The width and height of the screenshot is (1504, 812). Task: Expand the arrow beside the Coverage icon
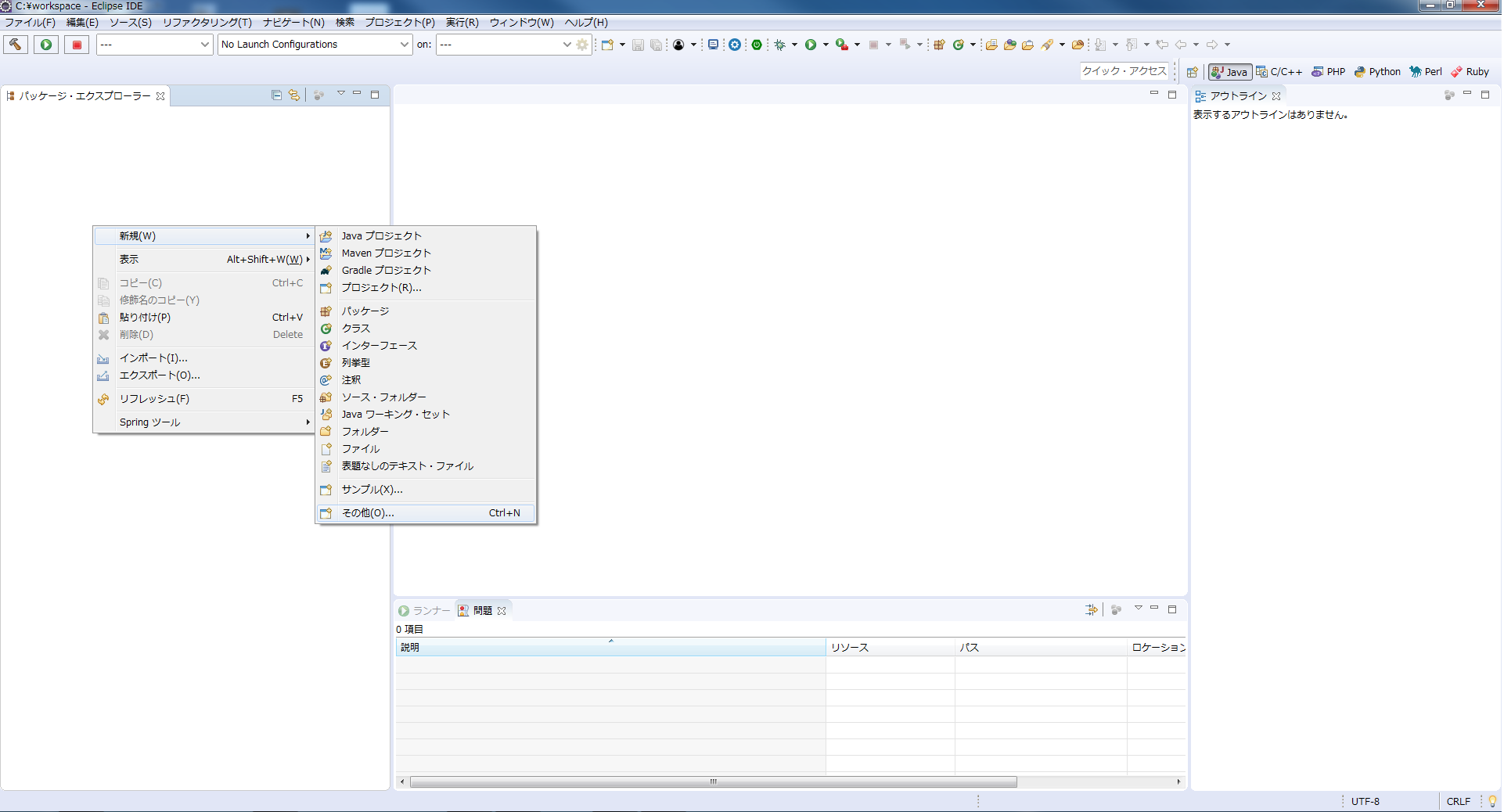click(x=857, y=45)
